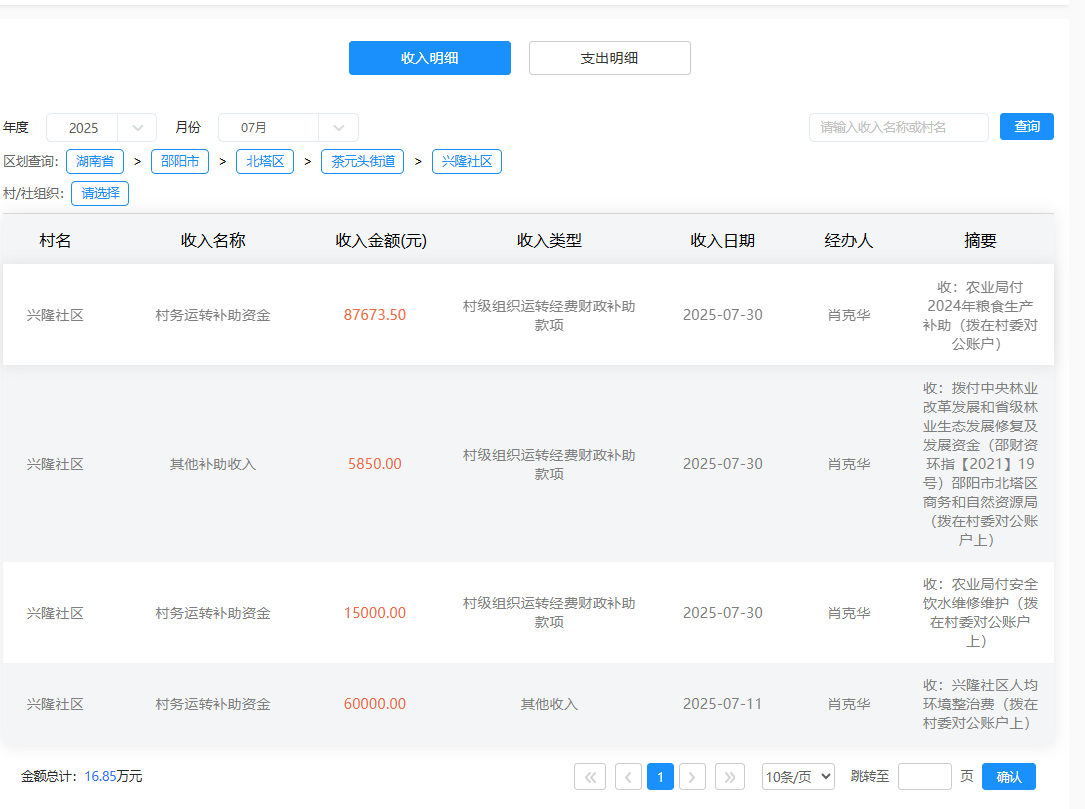Screen dimensions: 1085x809
Task: Select 湖南省 region tag
Action: 95,161
